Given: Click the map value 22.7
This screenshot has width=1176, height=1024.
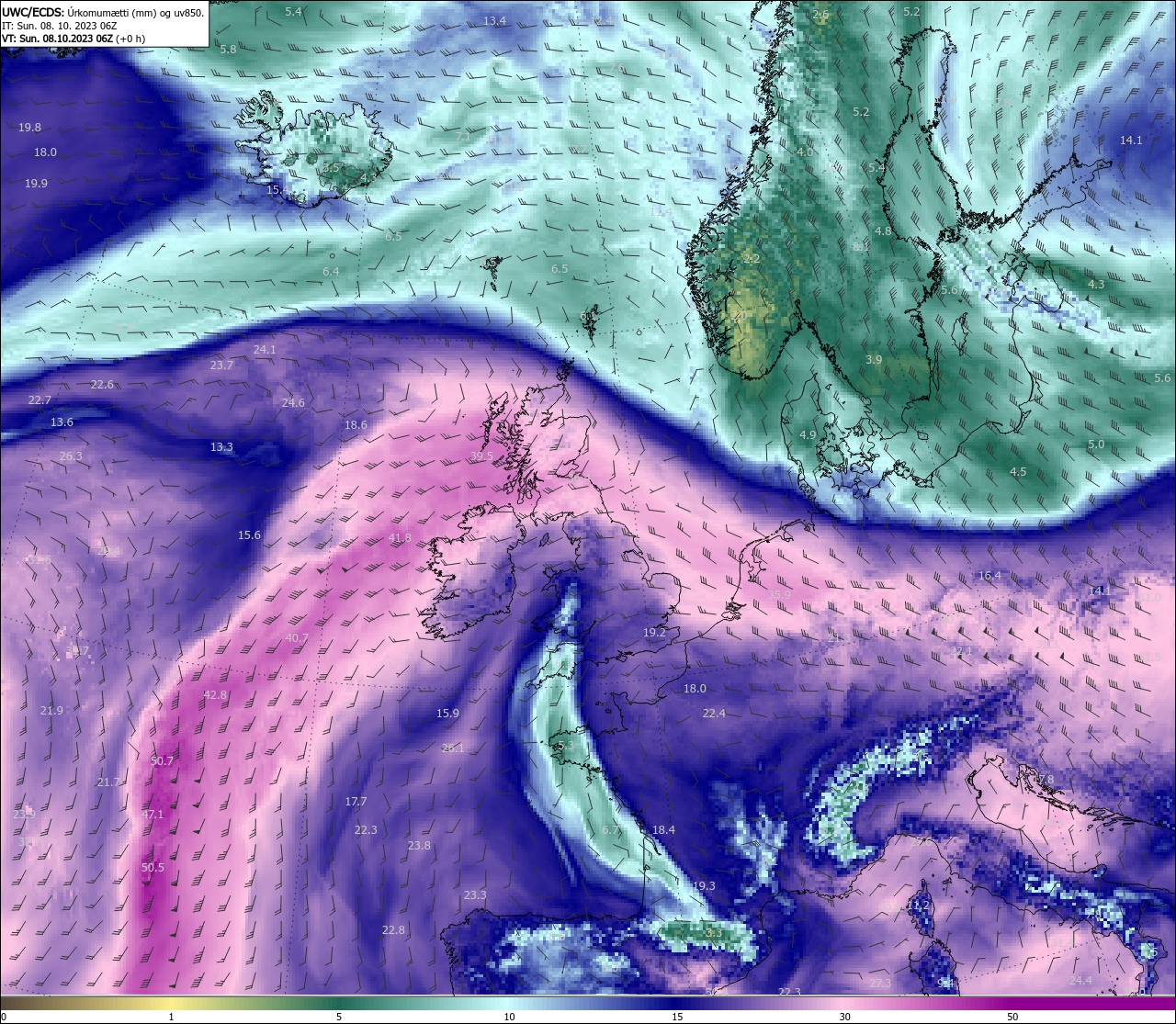Looking at the screenshot, I should [40, 400].
